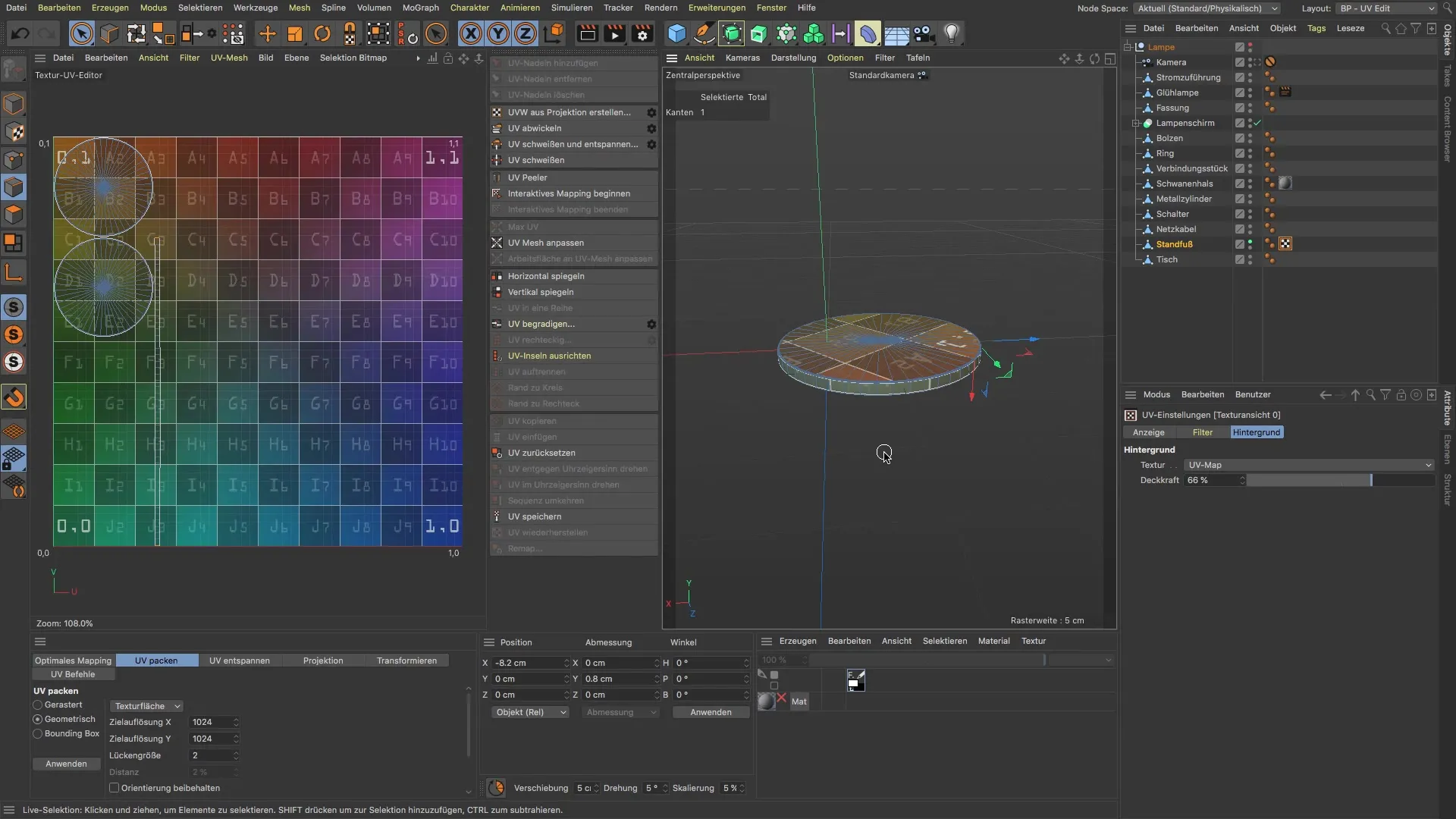This screenshot has height=819, width=1456.
Task: Toggle the Z axis lock icon
Action: pyautogui.click(x=526, y=34)
